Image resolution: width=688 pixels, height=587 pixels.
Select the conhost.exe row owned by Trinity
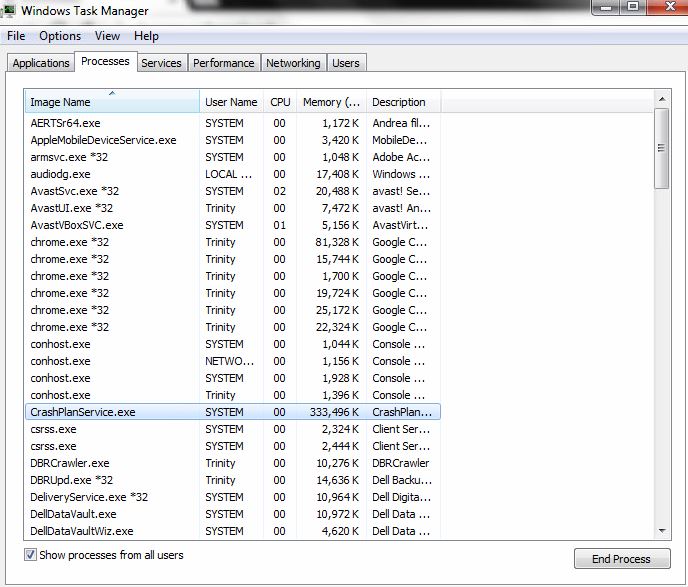coord(233,395)
